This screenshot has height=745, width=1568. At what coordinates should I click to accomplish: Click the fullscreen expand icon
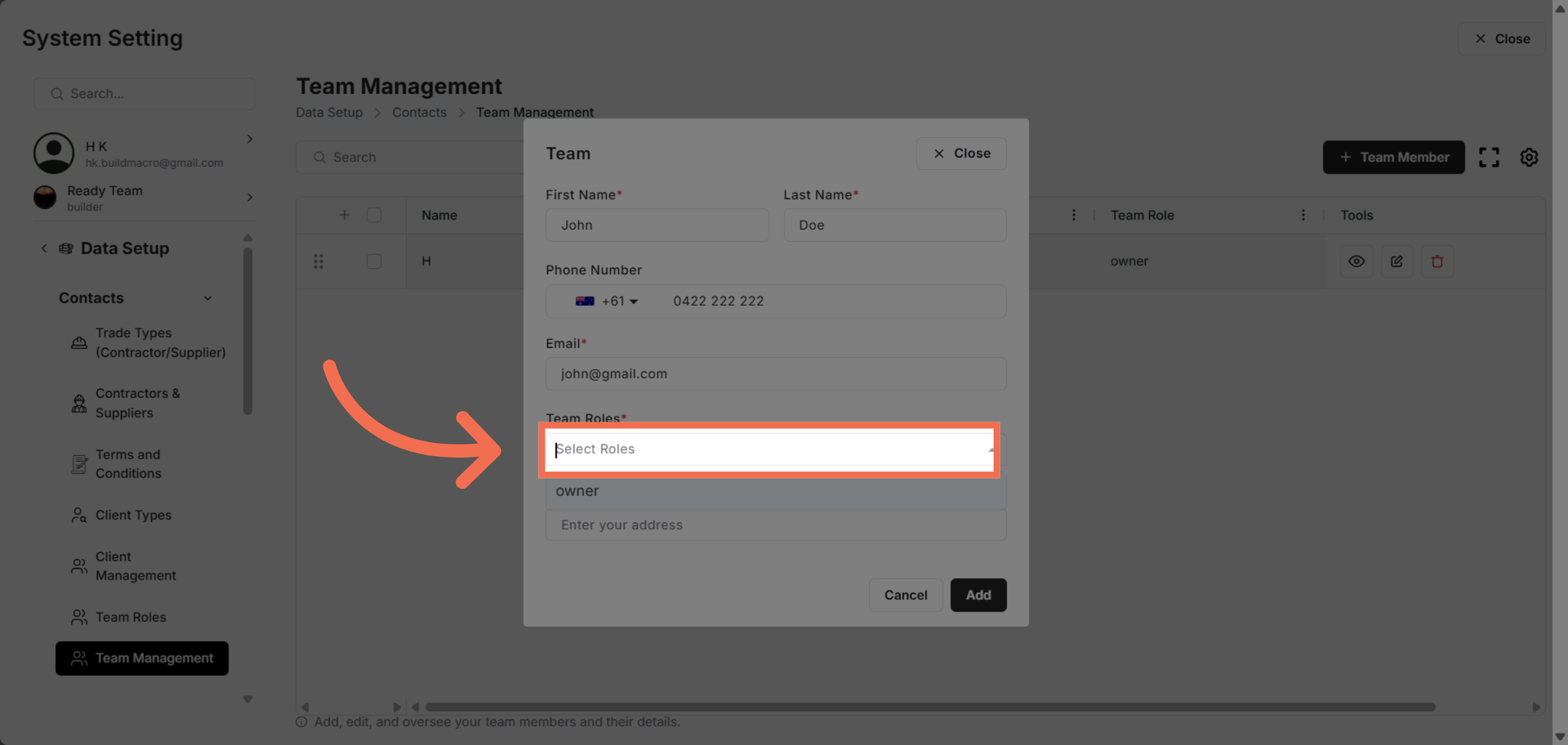point(1489,157)
